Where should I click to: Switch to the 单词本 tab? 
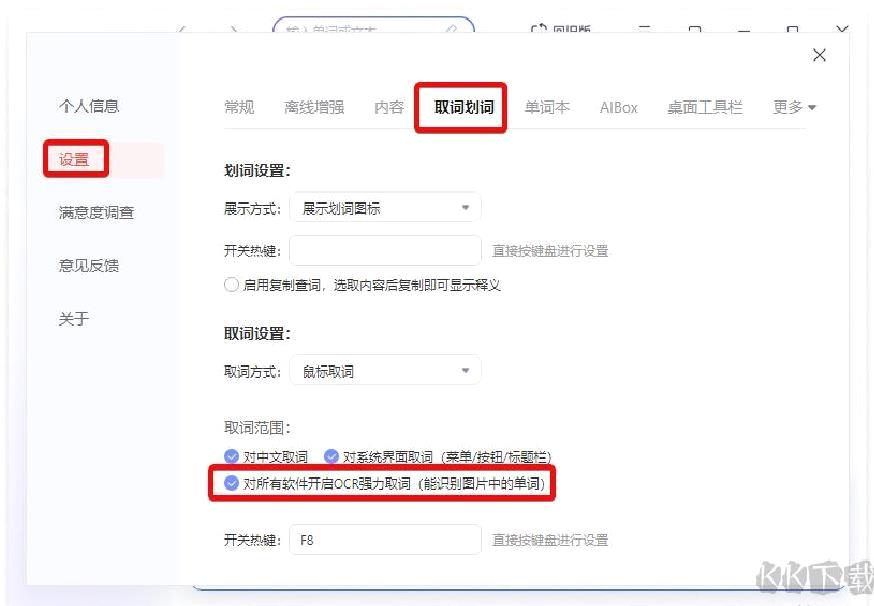[547, 107]
